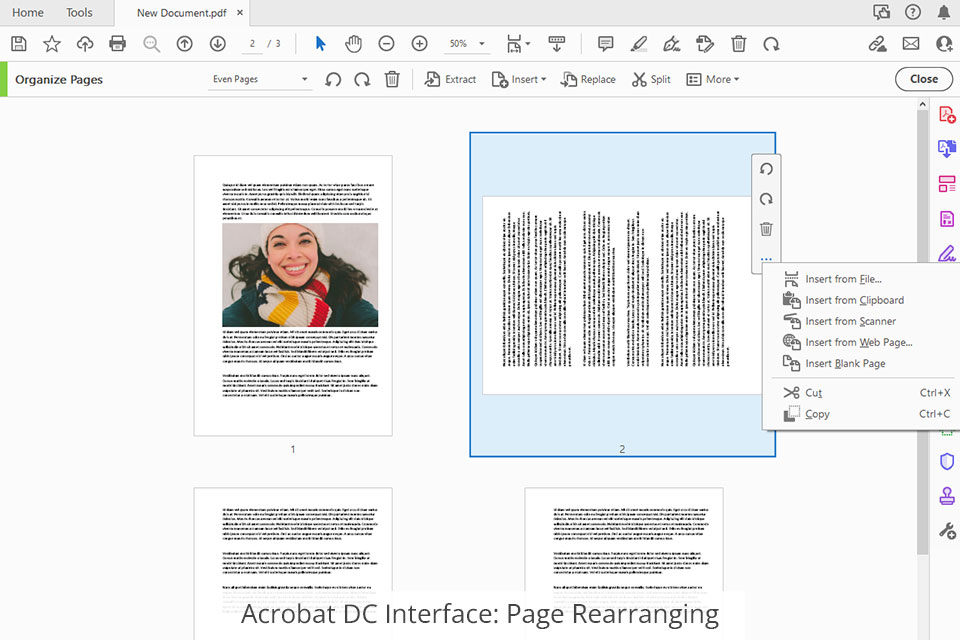Click the Replace button

click(x=588, y=79)
